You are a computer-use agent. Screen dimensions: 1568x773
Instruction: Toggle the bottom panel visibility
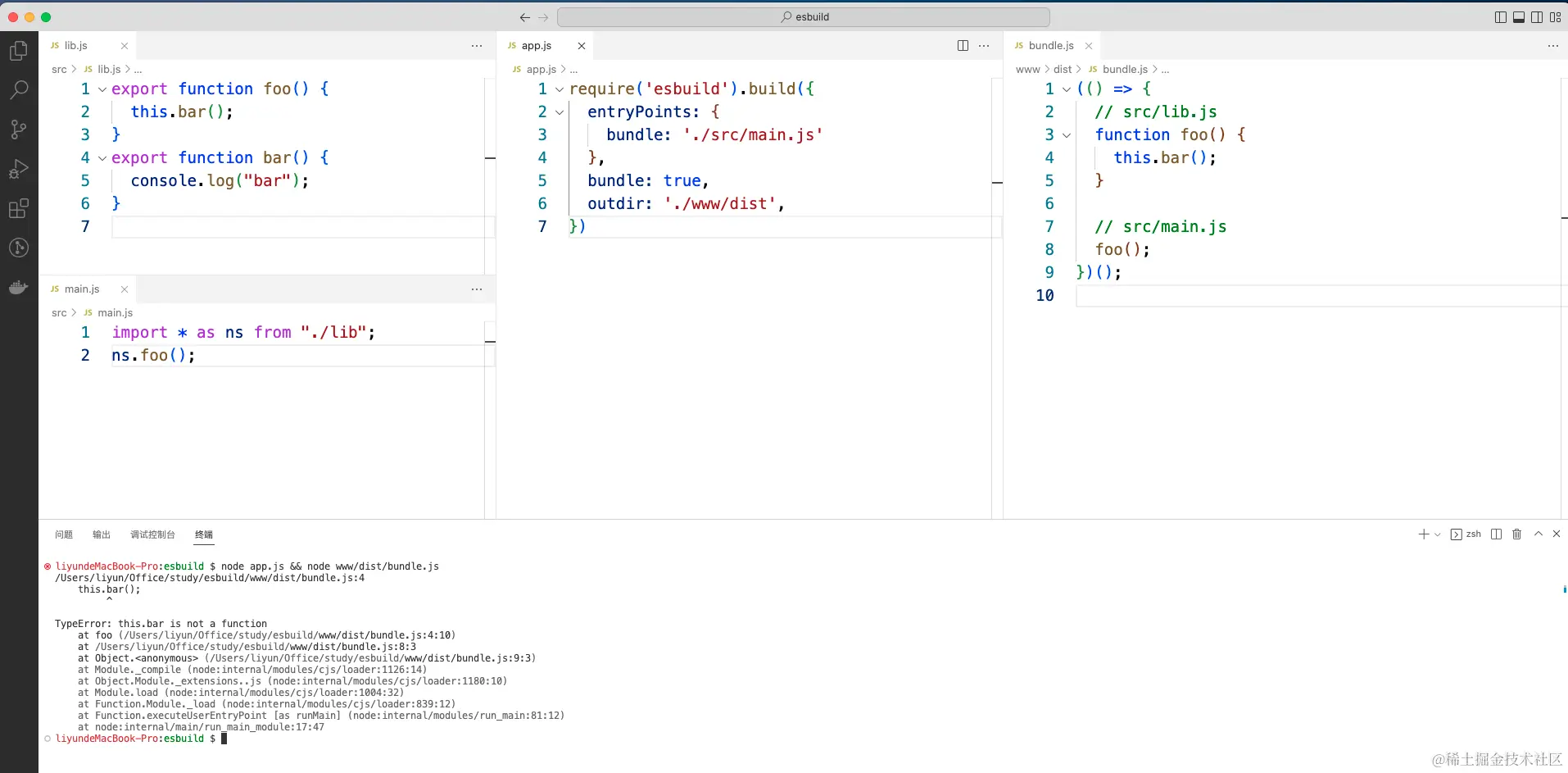(1518, 17)
